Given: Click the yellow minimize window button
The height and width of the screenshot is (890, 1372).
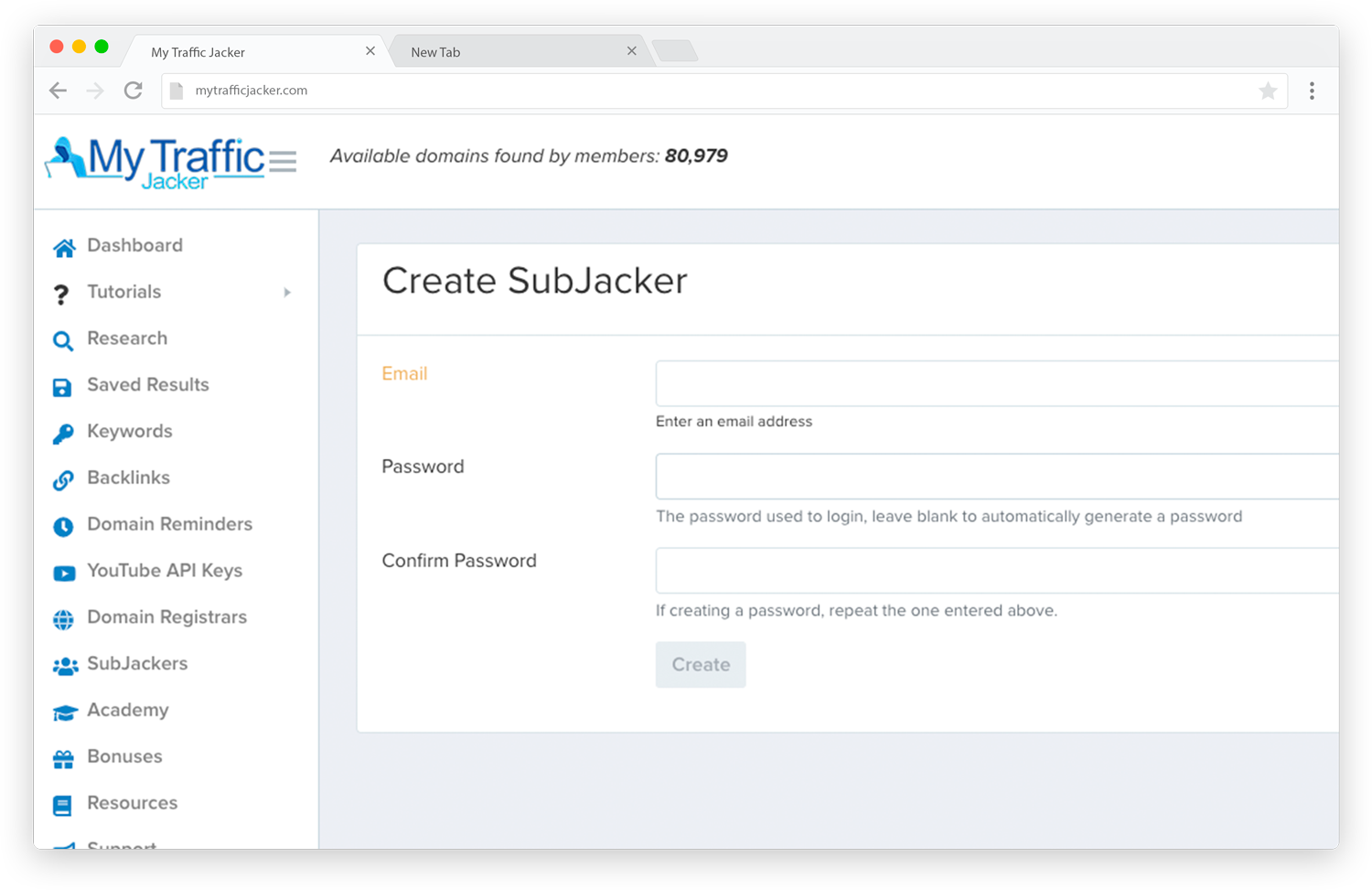Looking at the screenshot, I should coord(79,47).
